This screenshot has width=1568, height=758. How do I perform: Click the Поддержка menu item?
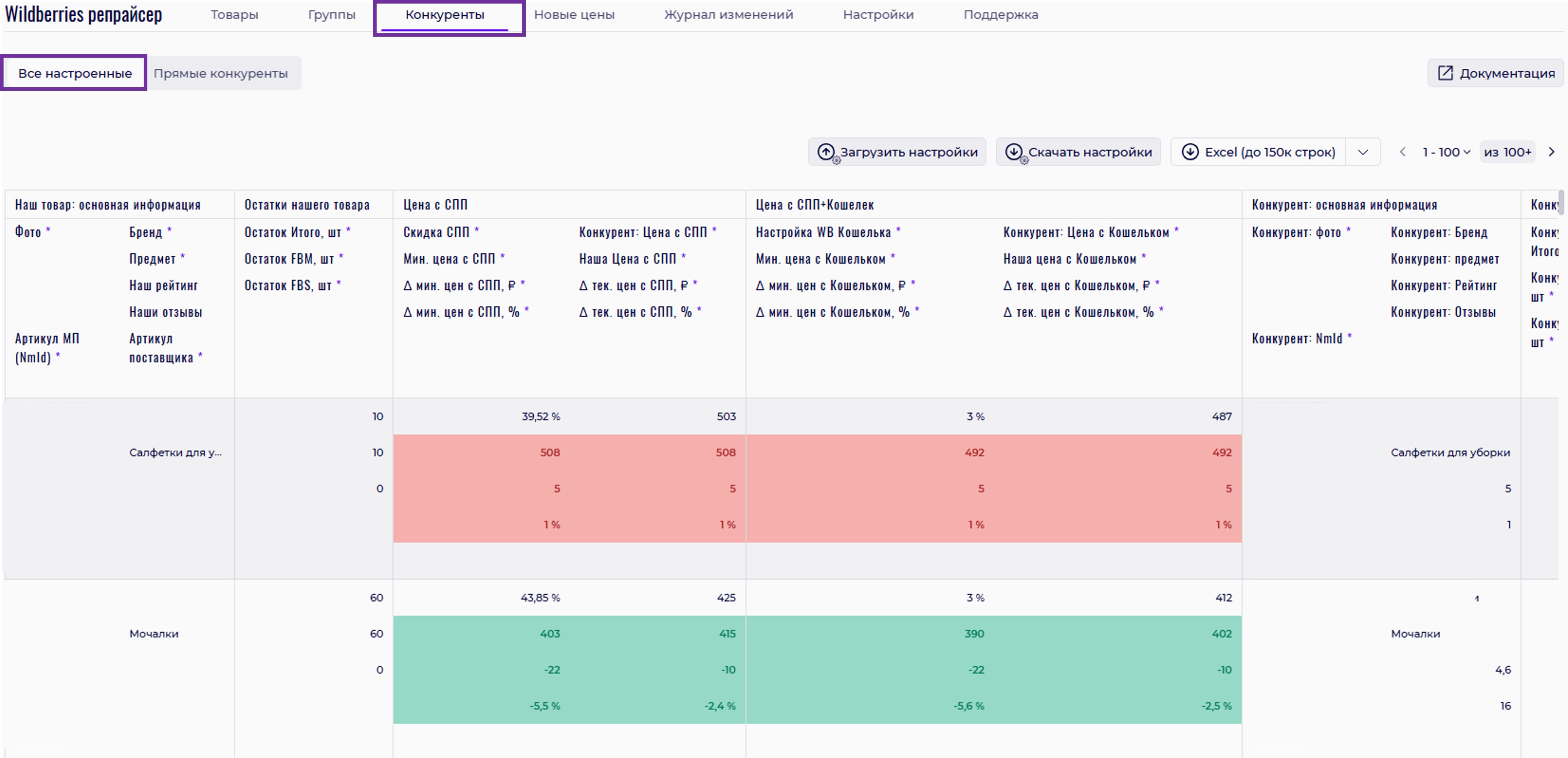point(1000,15)
